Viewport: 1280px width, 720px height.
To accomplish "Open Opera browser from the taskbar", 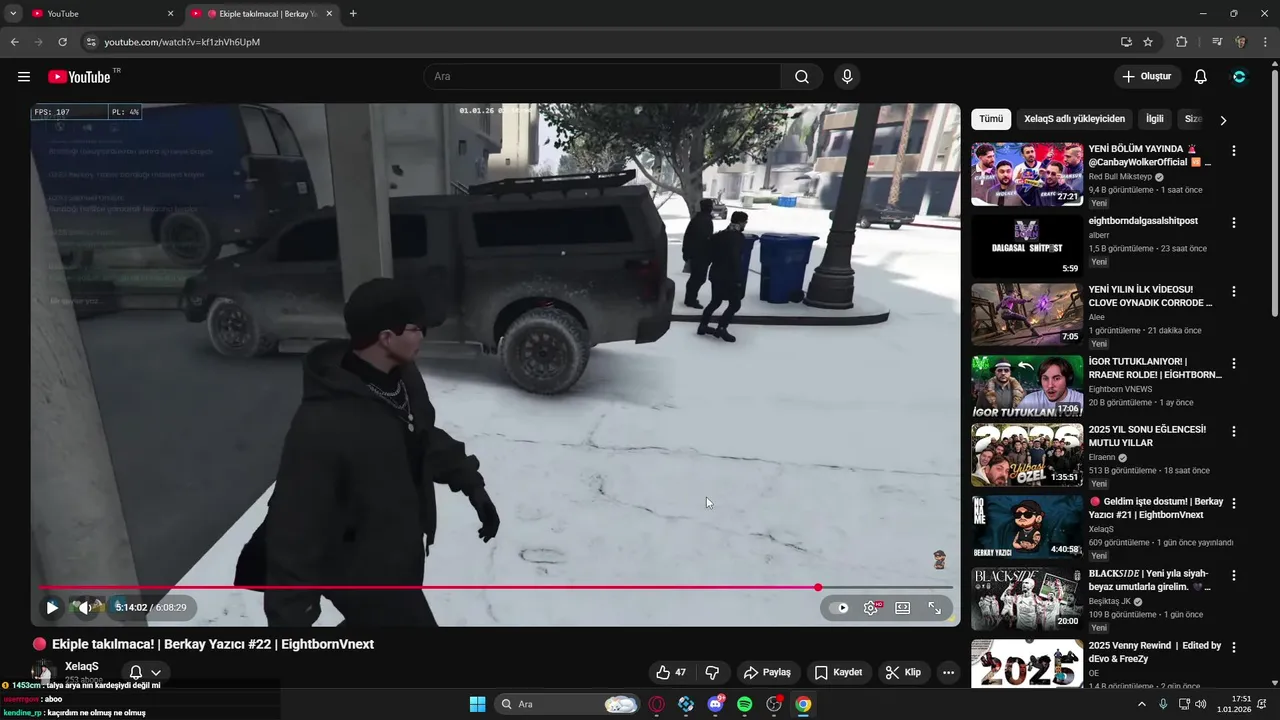I will [657, 704].
